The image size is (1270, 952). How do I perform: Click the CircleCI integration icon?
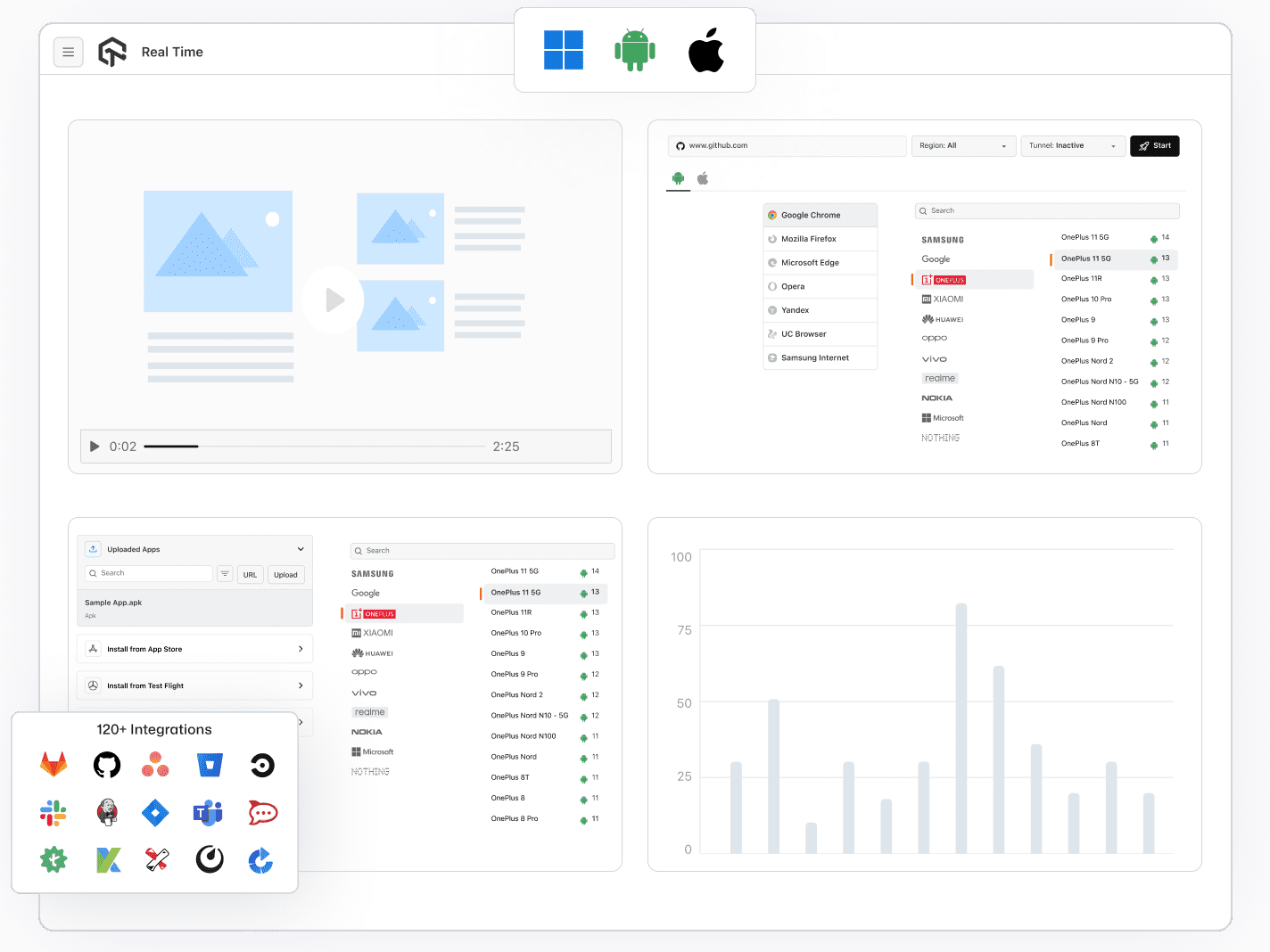point(262,766)
